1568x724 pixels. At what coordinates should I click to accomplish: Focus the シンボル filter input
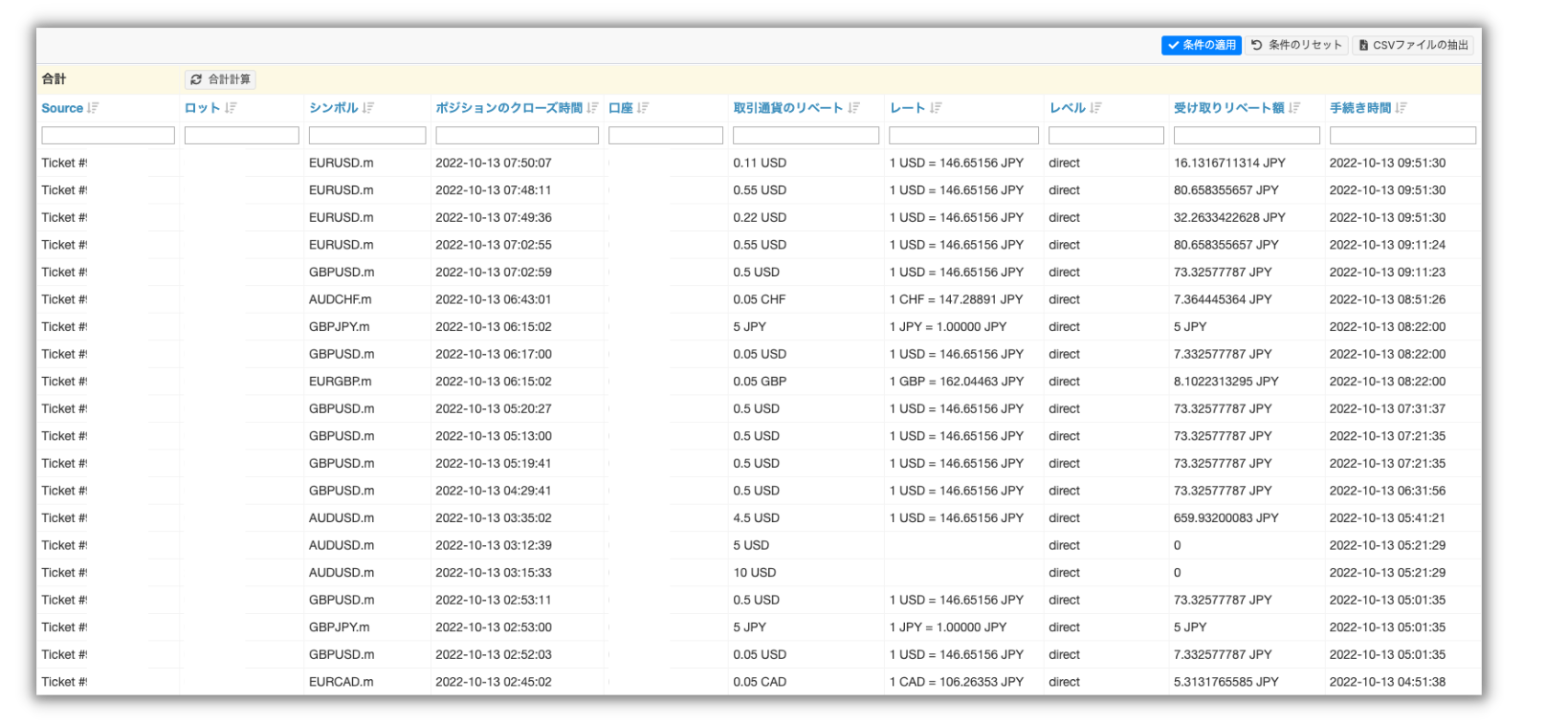coord(367,136)
